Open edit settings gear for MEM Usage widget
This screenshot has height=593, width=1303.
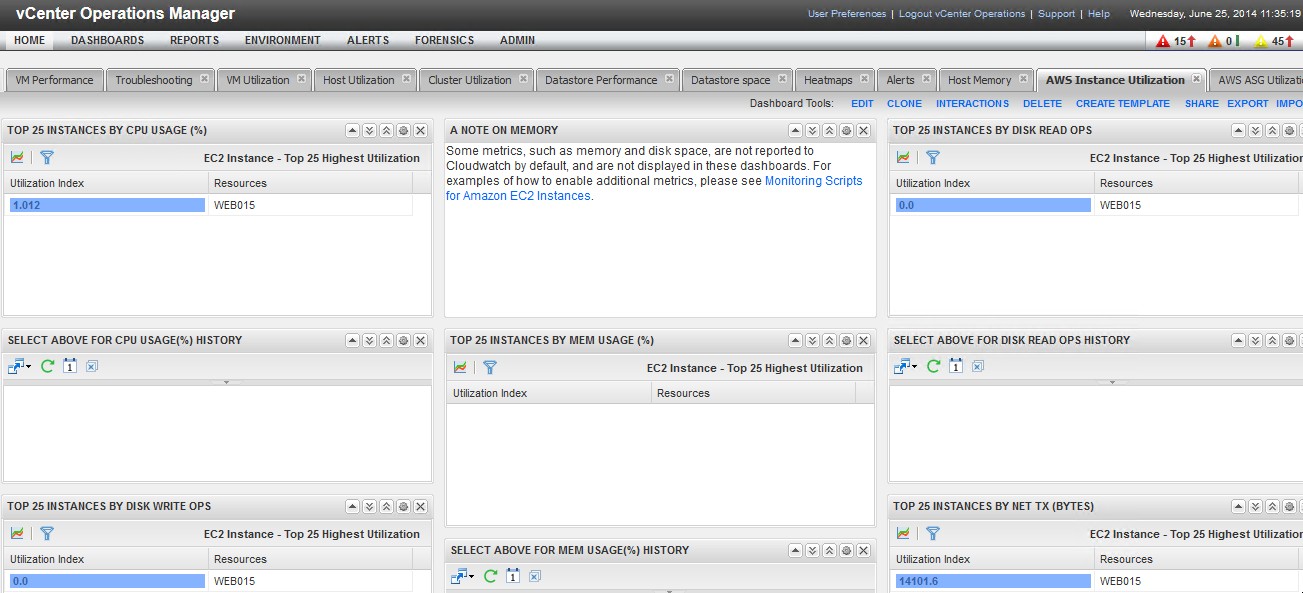[x=846, y=341]
